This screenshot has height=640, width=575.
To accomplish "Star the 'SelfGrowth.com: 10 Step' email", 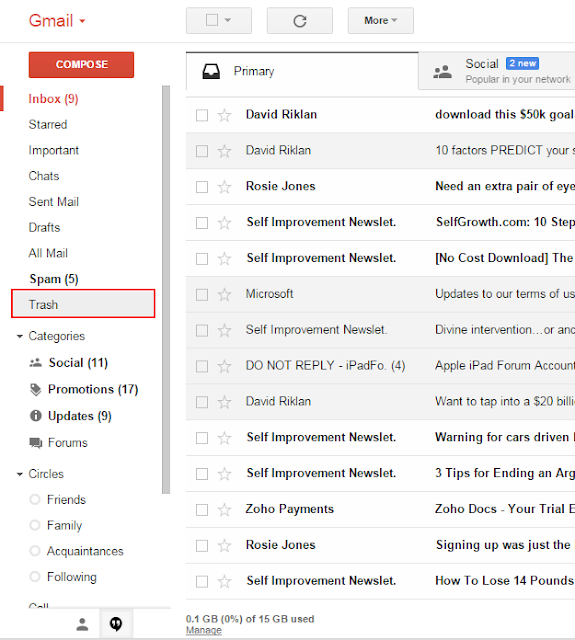I will 224,223.
